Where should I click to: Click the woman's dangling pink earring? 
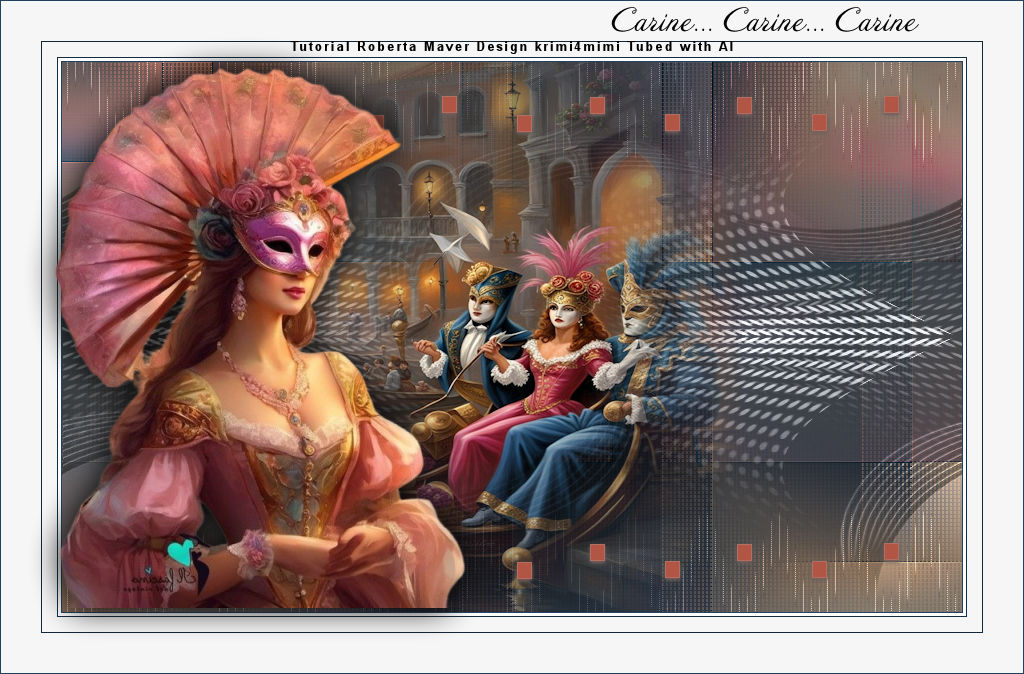click(x=239, y=299)
